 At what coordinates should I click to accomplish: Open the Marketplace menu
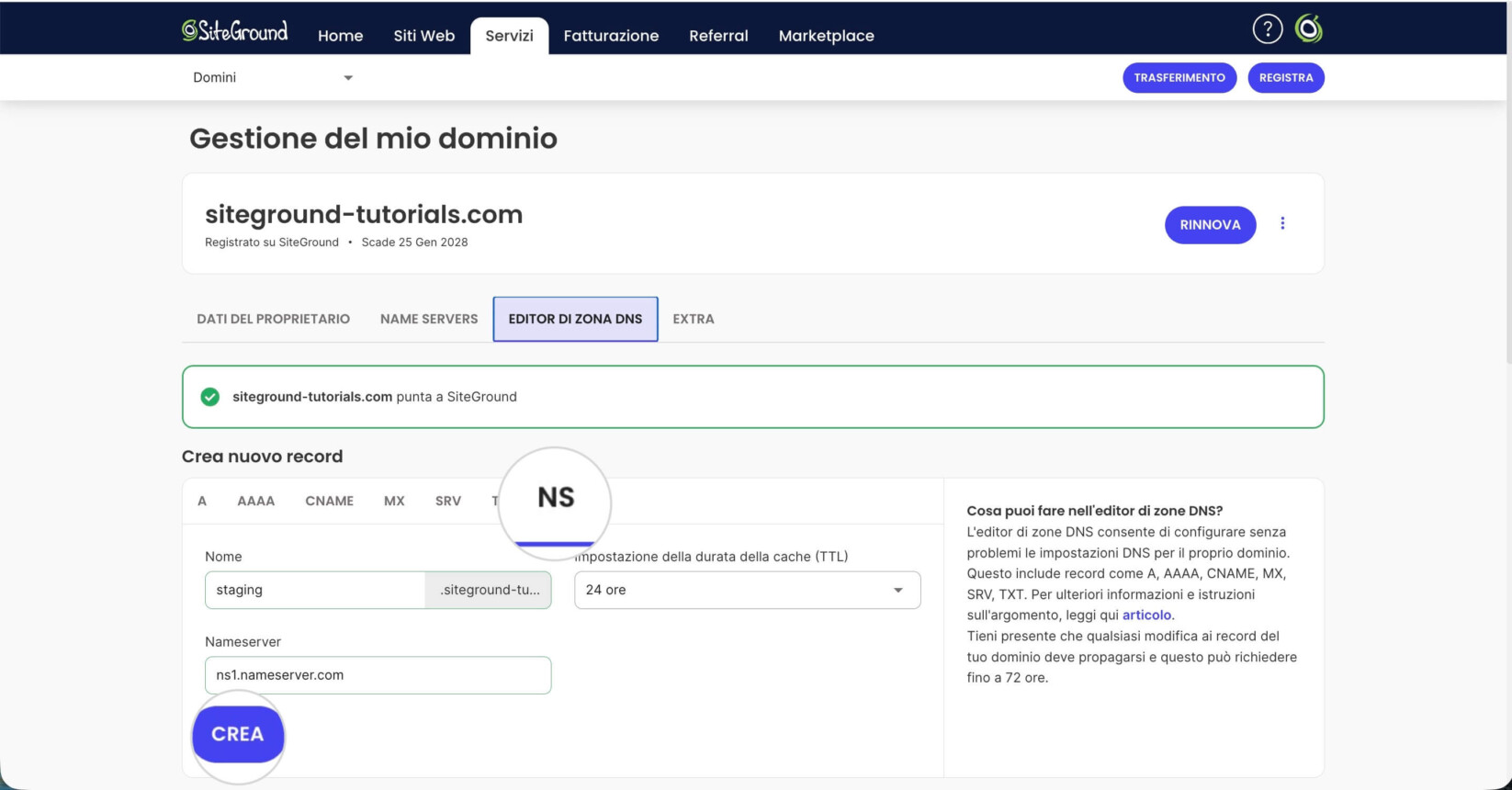[x=826, y=36]
